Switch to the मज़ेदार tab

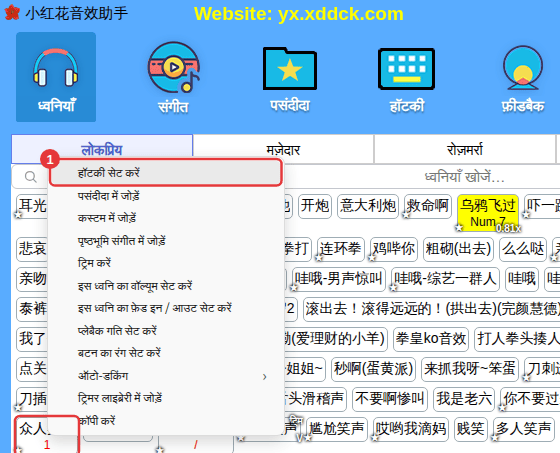(x=283, y=150)
